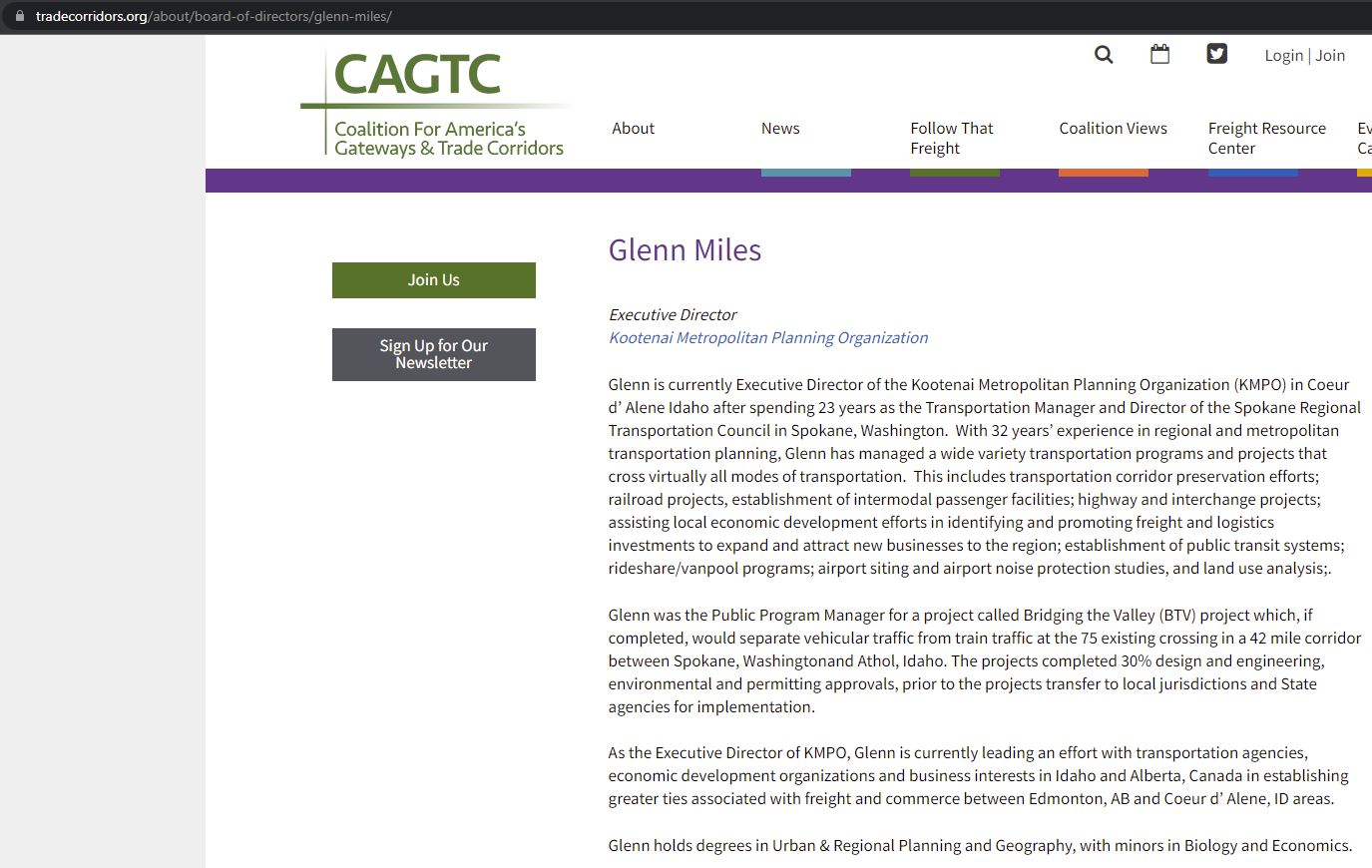
Task: Click Sign Up for Our Newsletter button
Action: pyautogui.click(x=434, y=354)
